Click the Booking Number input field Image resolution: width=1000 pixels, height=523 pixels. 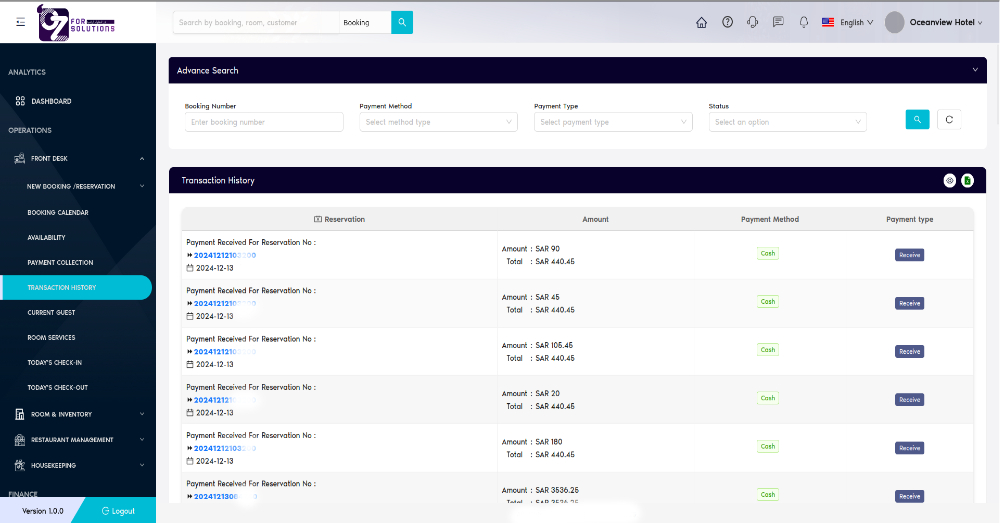coord(264,122)
